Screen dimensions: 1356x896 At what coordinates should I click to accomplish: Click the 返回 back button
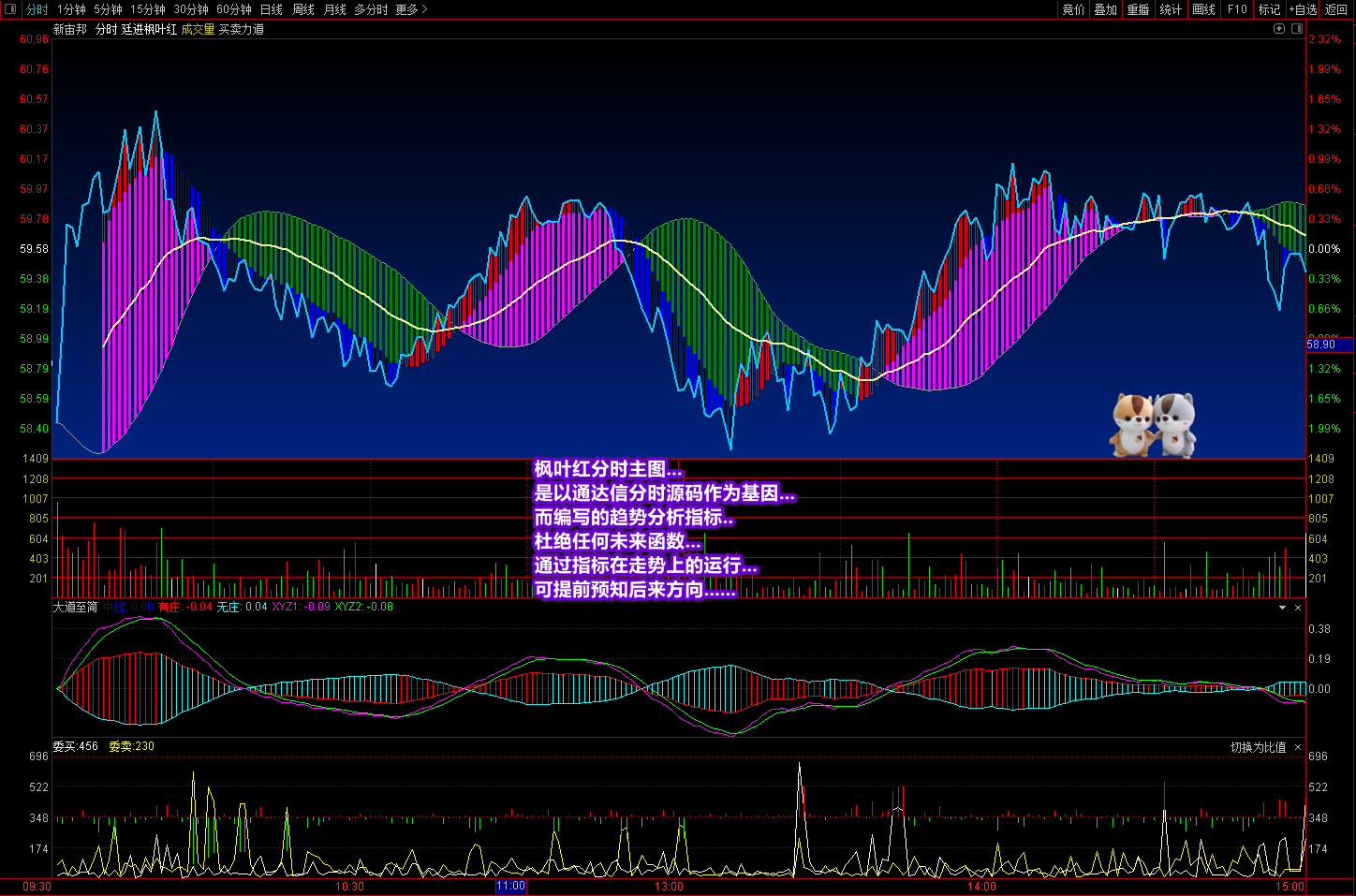tap(1336, 9)
